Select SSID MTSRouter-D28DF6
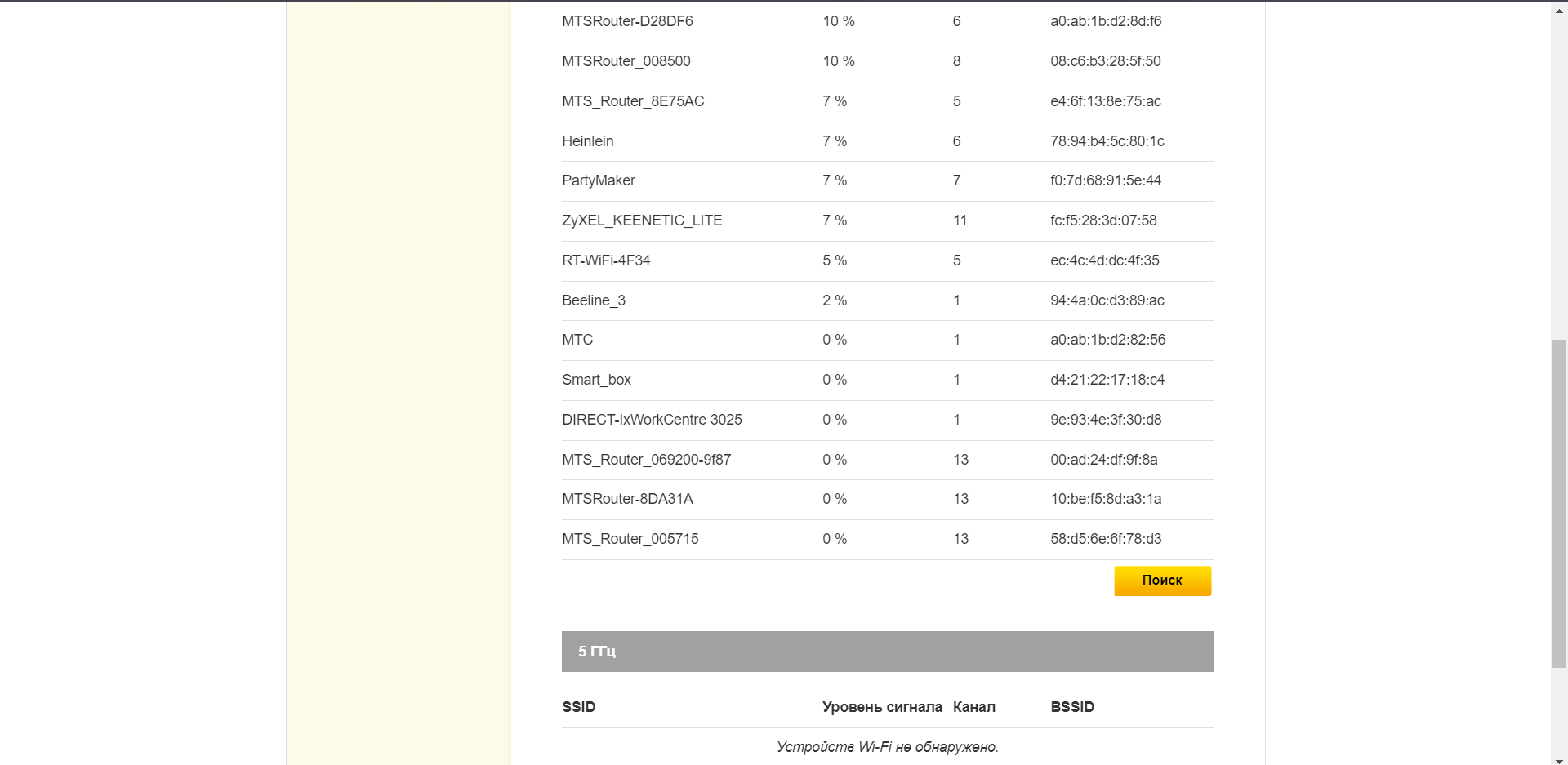Screen dimensions: 1568x765 (x=627, y=21)
